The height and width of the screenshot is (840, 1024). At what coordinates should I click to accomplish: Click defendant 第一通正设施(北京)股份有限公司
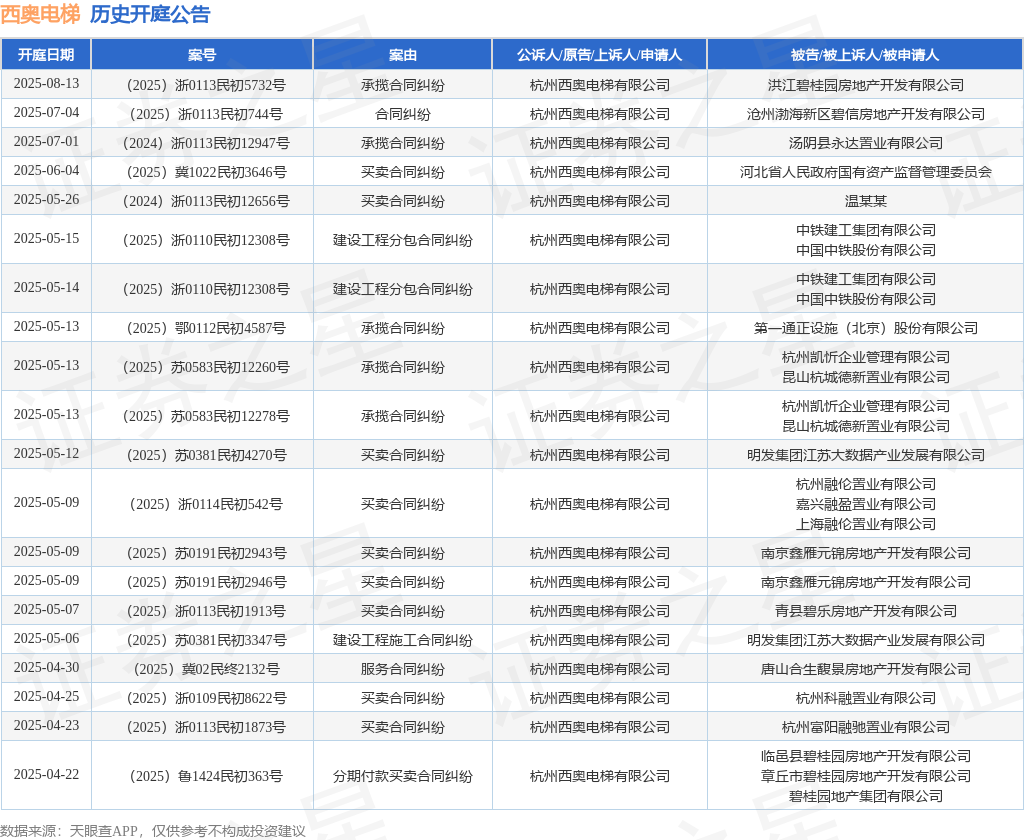pos(866,328)
